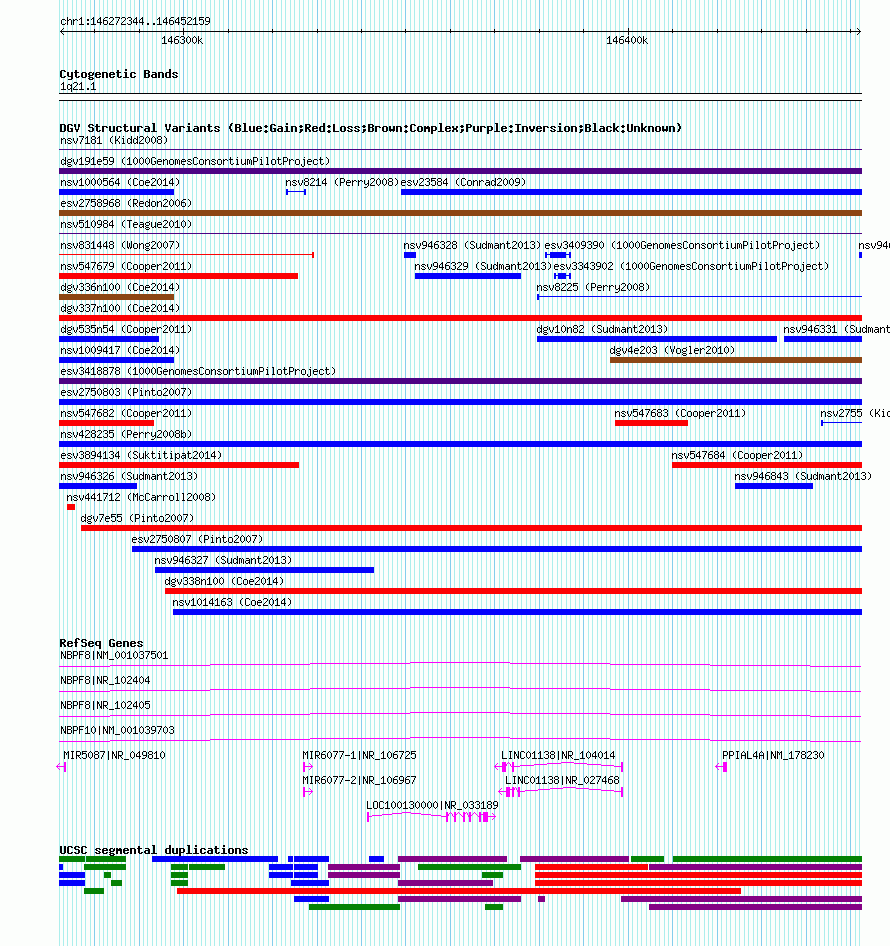This screenshot has height=946, width=890.
Task: Open dgv4e203 (Vogler2010) label
Action: pos(672,351)
